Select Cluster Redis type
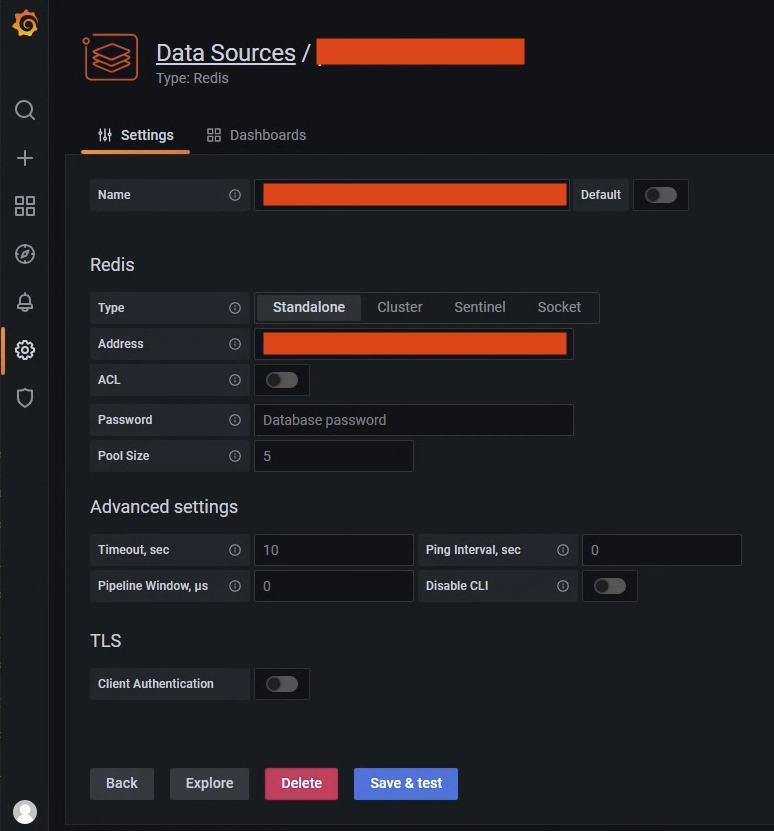Image resolution: width=774 pixels, height=831 pixels. tap(400, 307)
